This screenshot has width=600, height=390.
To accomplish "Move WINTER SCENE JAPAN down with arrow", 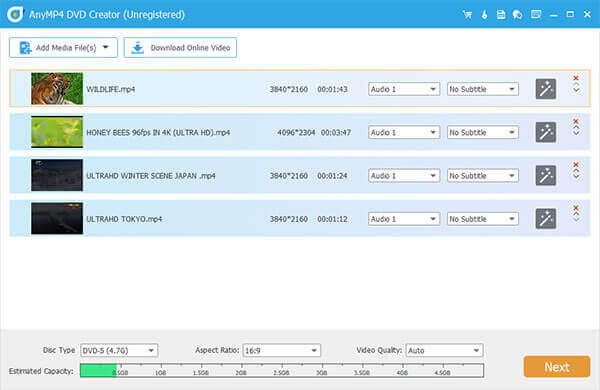I will point(576,177).
